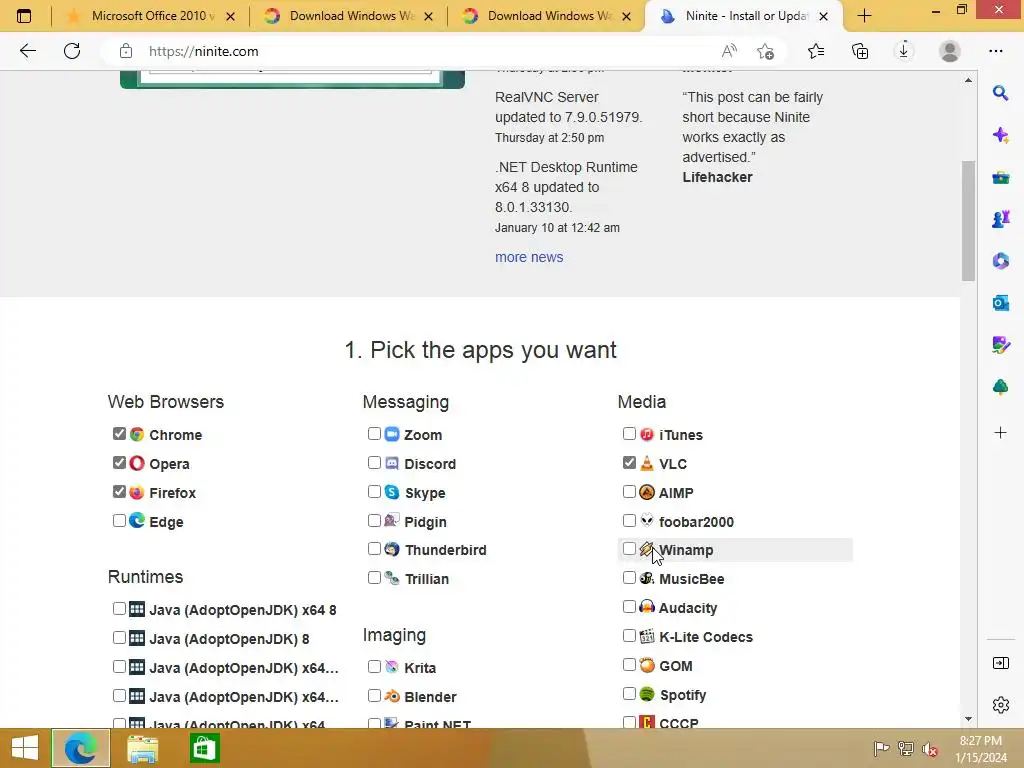1024x768 pixels.
Task: Open the sidebar Games chess icon
Action: point(1000,219)
